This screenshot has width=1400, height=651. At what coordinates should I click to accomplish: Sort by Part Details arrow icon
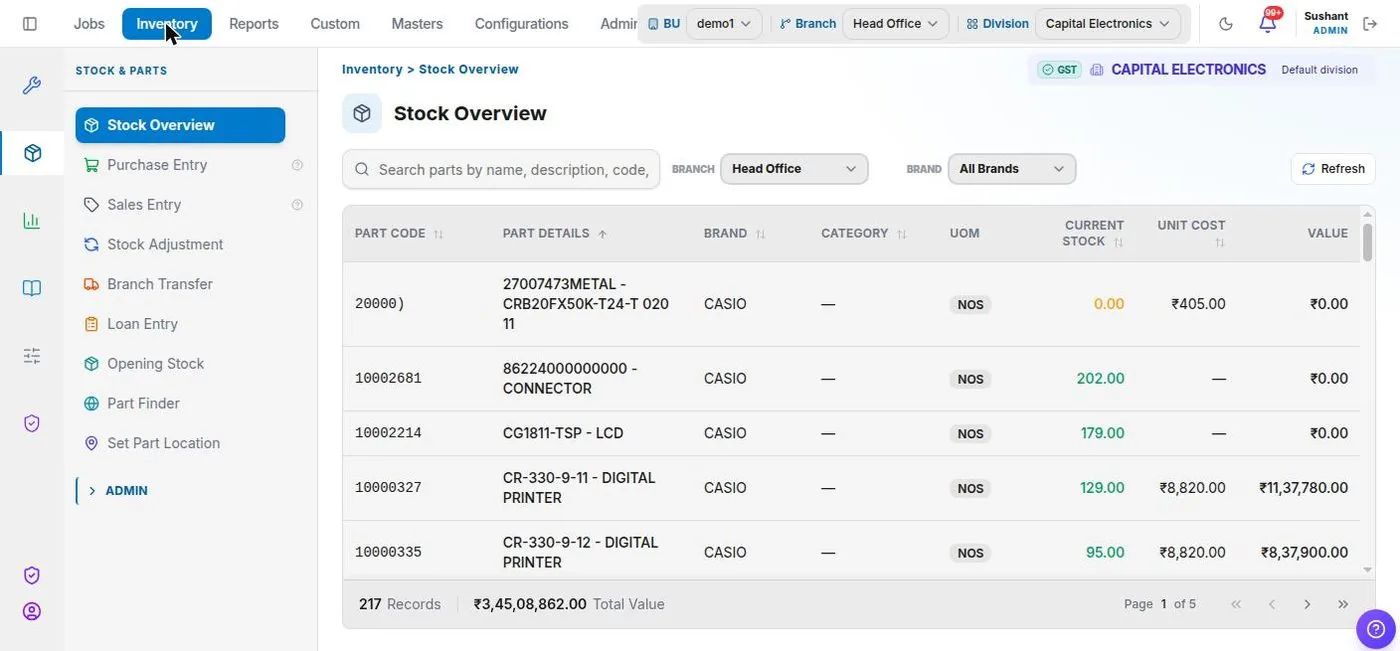pos(602,234)
